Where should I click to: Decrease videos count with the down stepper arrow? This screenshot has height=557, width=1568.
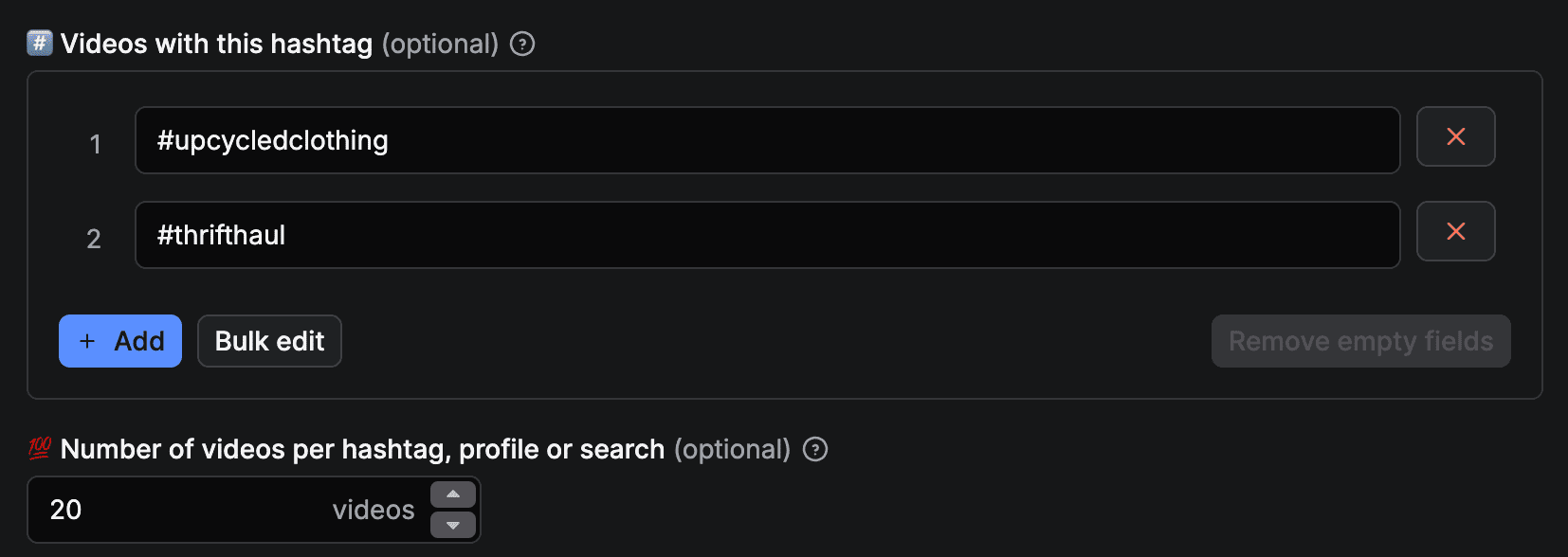pos(453,526)
